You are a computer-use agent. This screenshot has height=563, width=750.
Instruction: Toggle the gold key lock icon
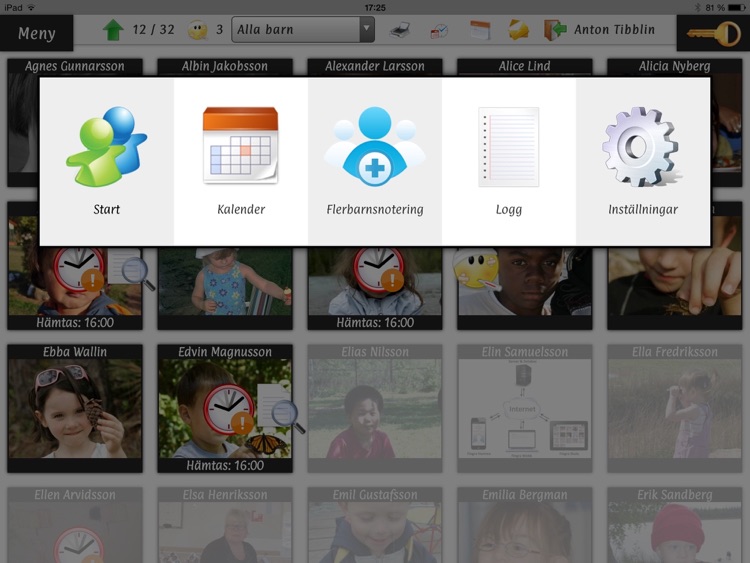(x=713, y=33)
